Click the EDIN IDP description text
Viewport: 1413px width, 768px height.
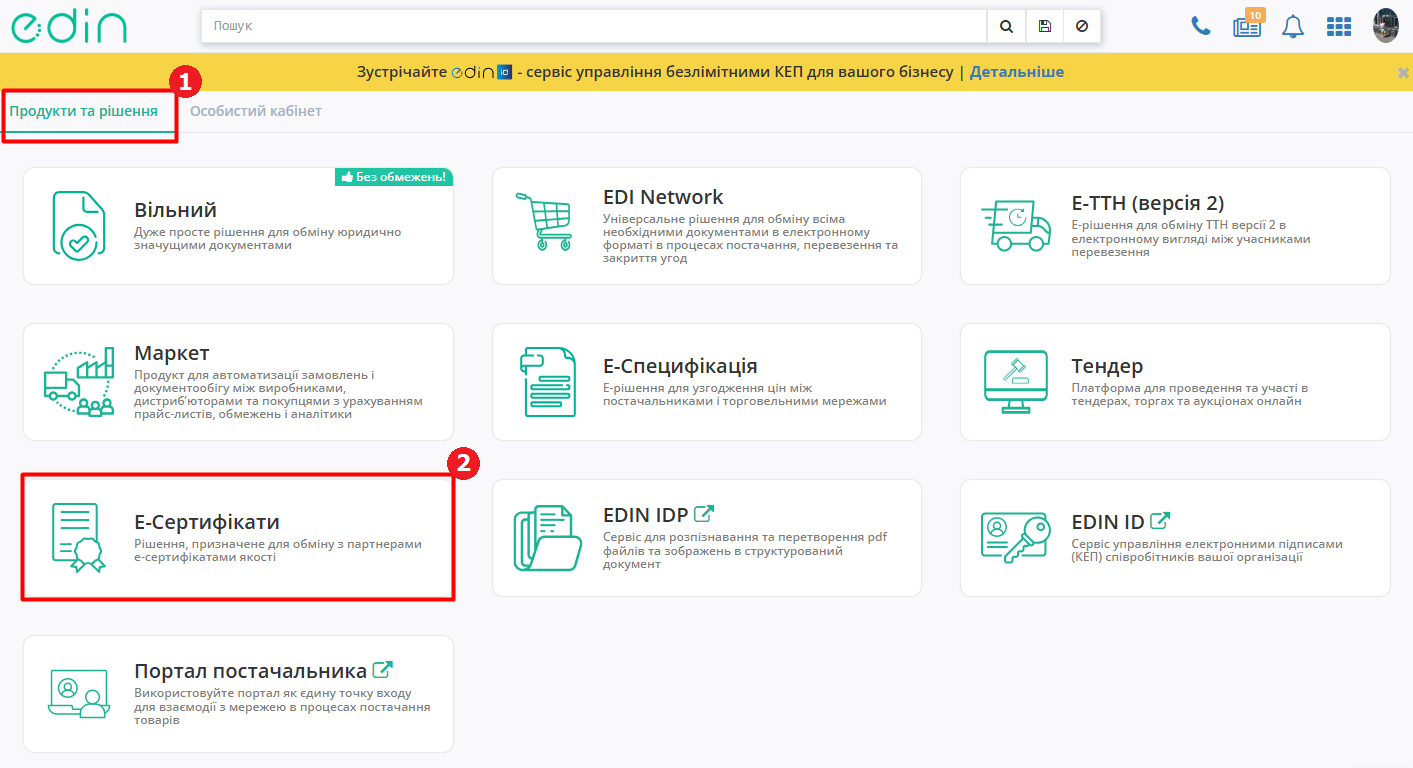[745, 550]
